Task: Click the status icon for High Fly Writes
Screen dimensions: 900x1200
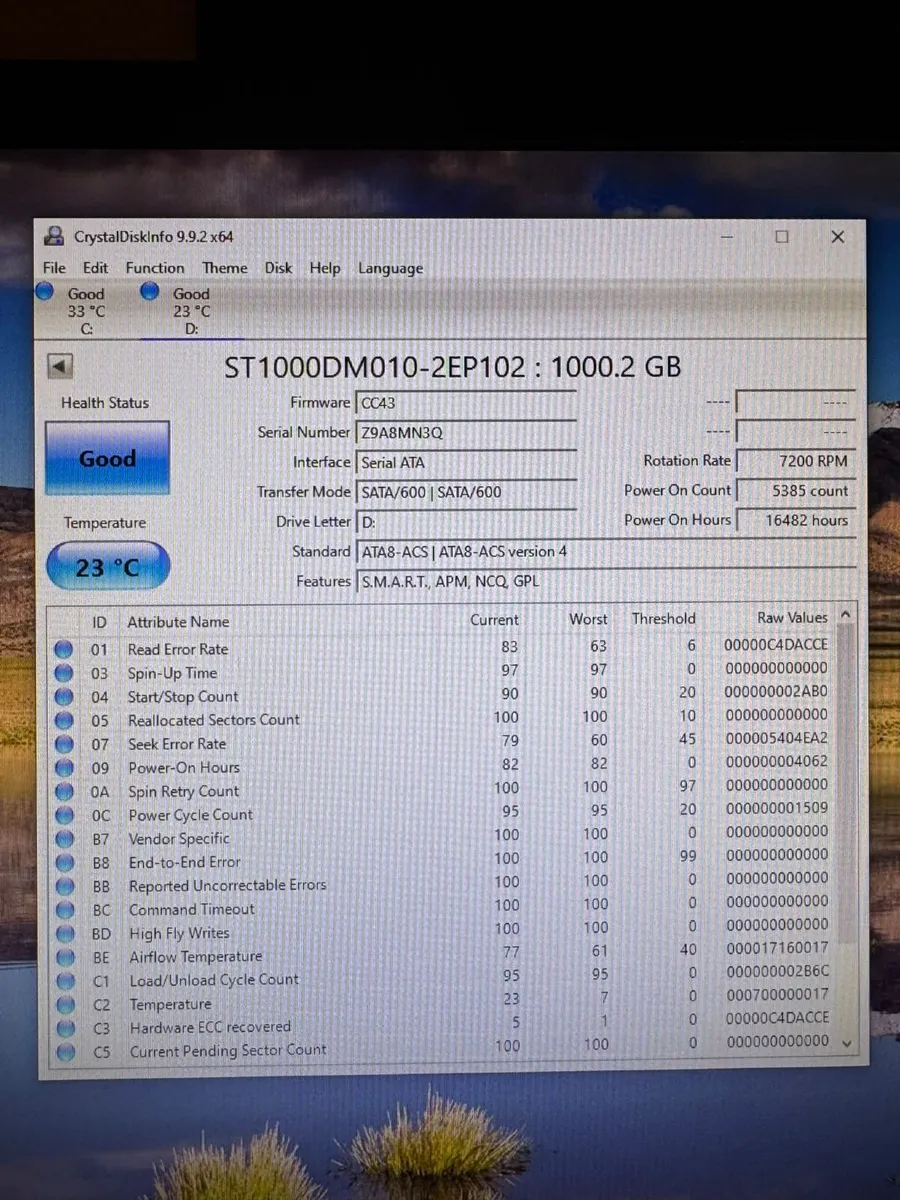Action: tap(64, 934)
